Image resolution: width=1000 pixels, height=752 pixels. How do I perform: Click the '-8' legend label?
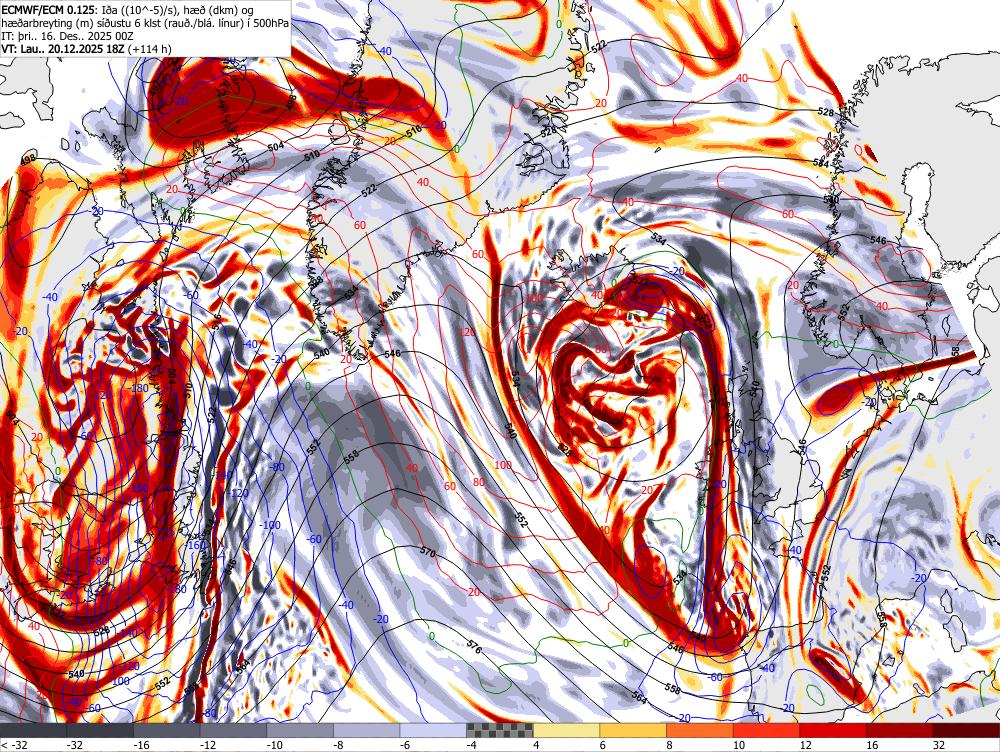point(339,744)
